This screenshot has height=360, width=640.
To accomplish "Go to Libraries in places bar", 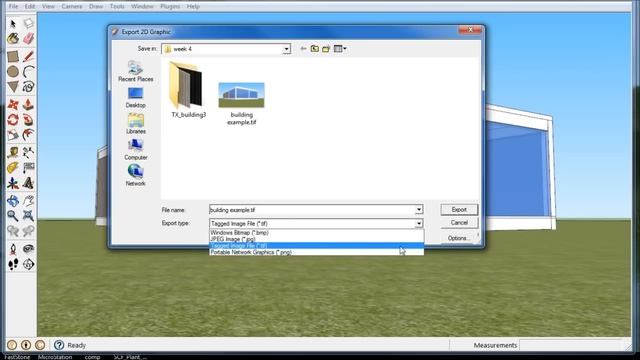I will click(x=136, y=124).
